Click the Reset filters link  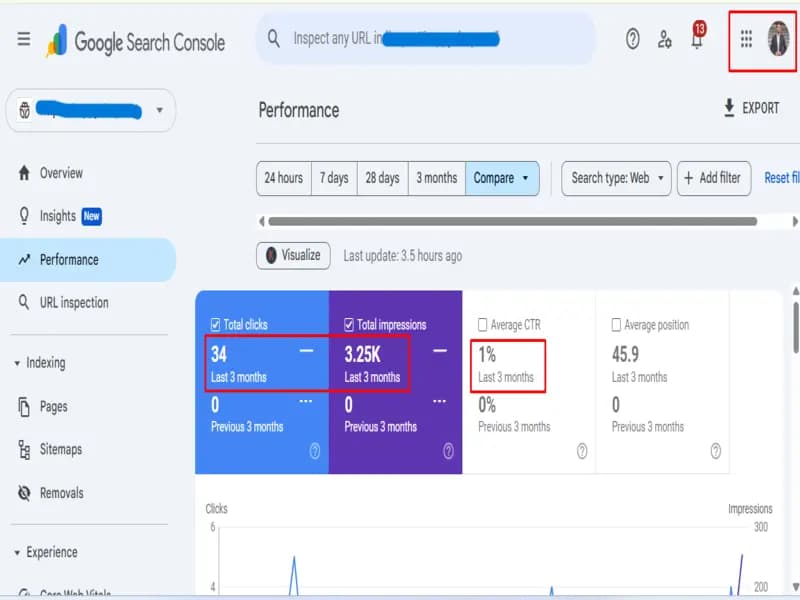point(782,178)
